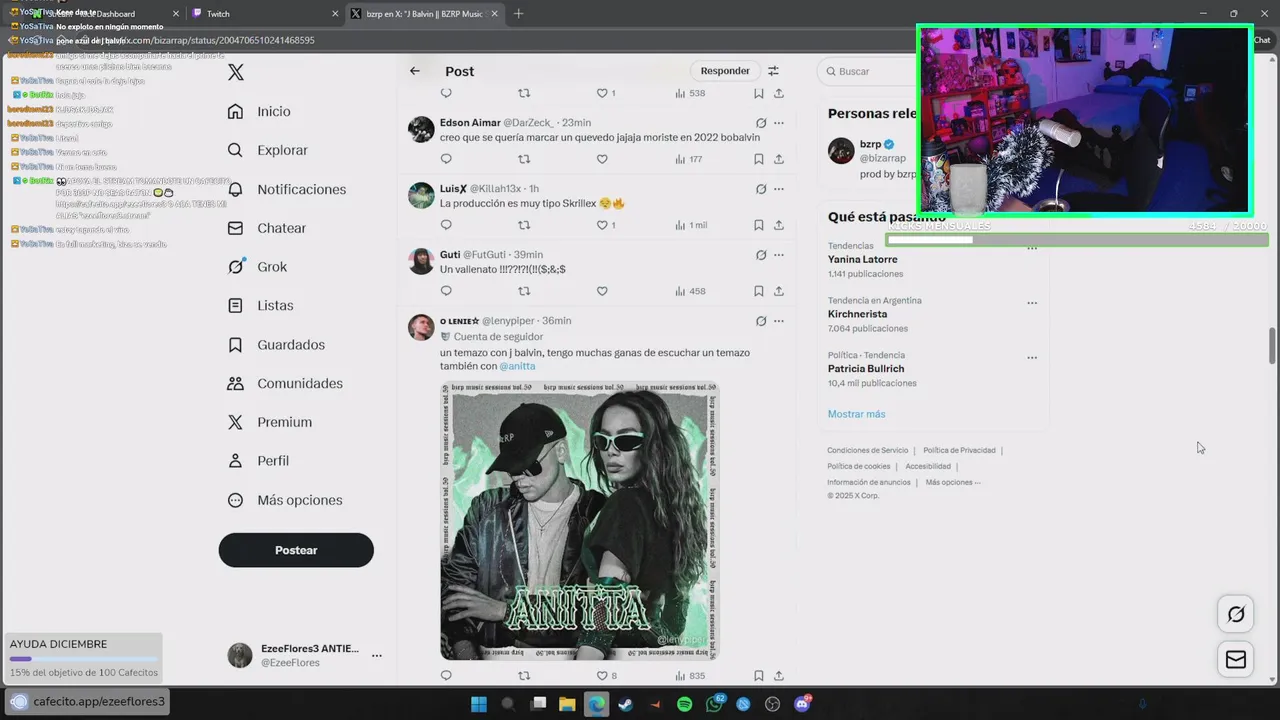Repost Edson Aimar's comment
The height and width of the screenshot is (720, 1280).
pos(524,159)
